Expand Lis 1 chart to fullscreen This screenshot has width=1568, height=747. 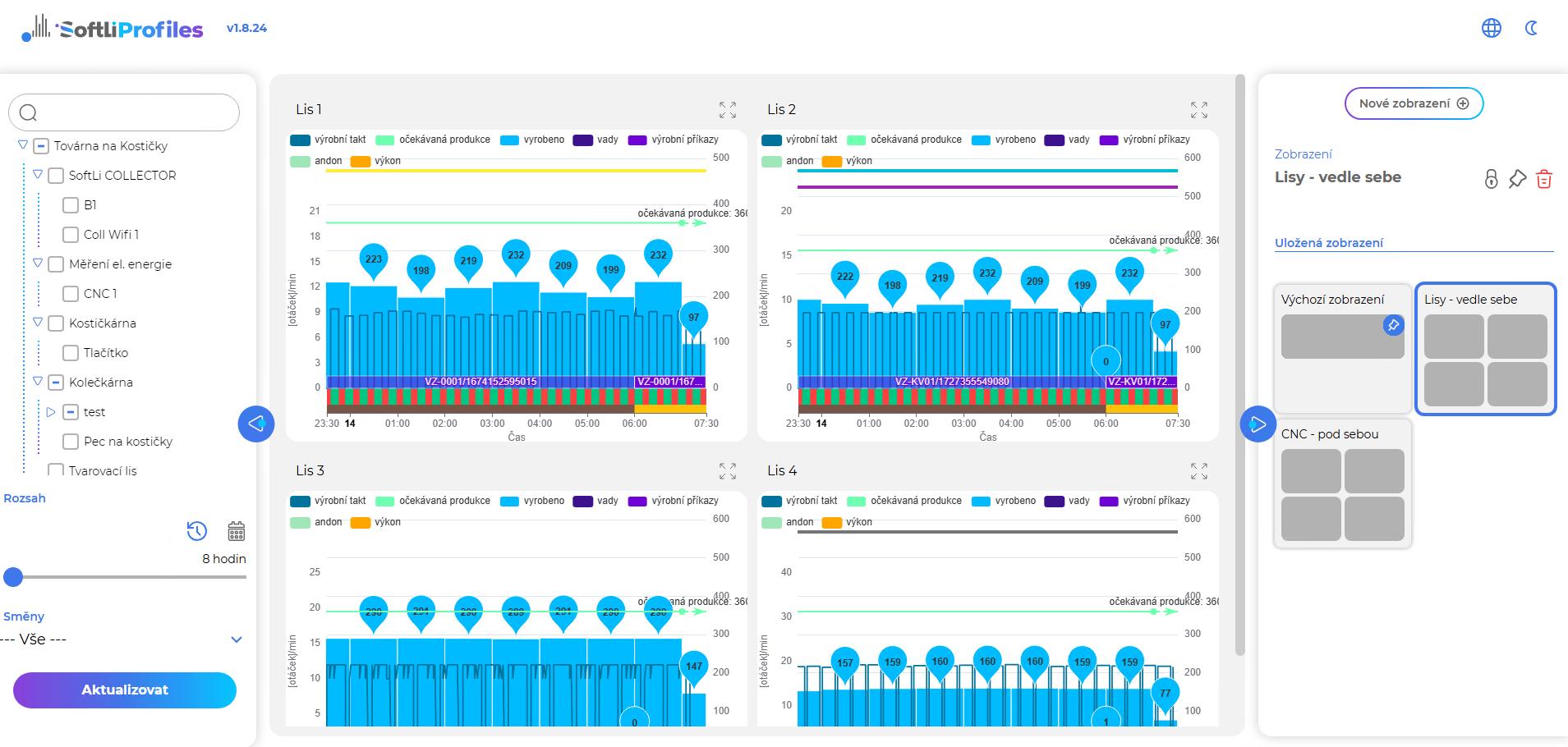click(x=728, y=110)
